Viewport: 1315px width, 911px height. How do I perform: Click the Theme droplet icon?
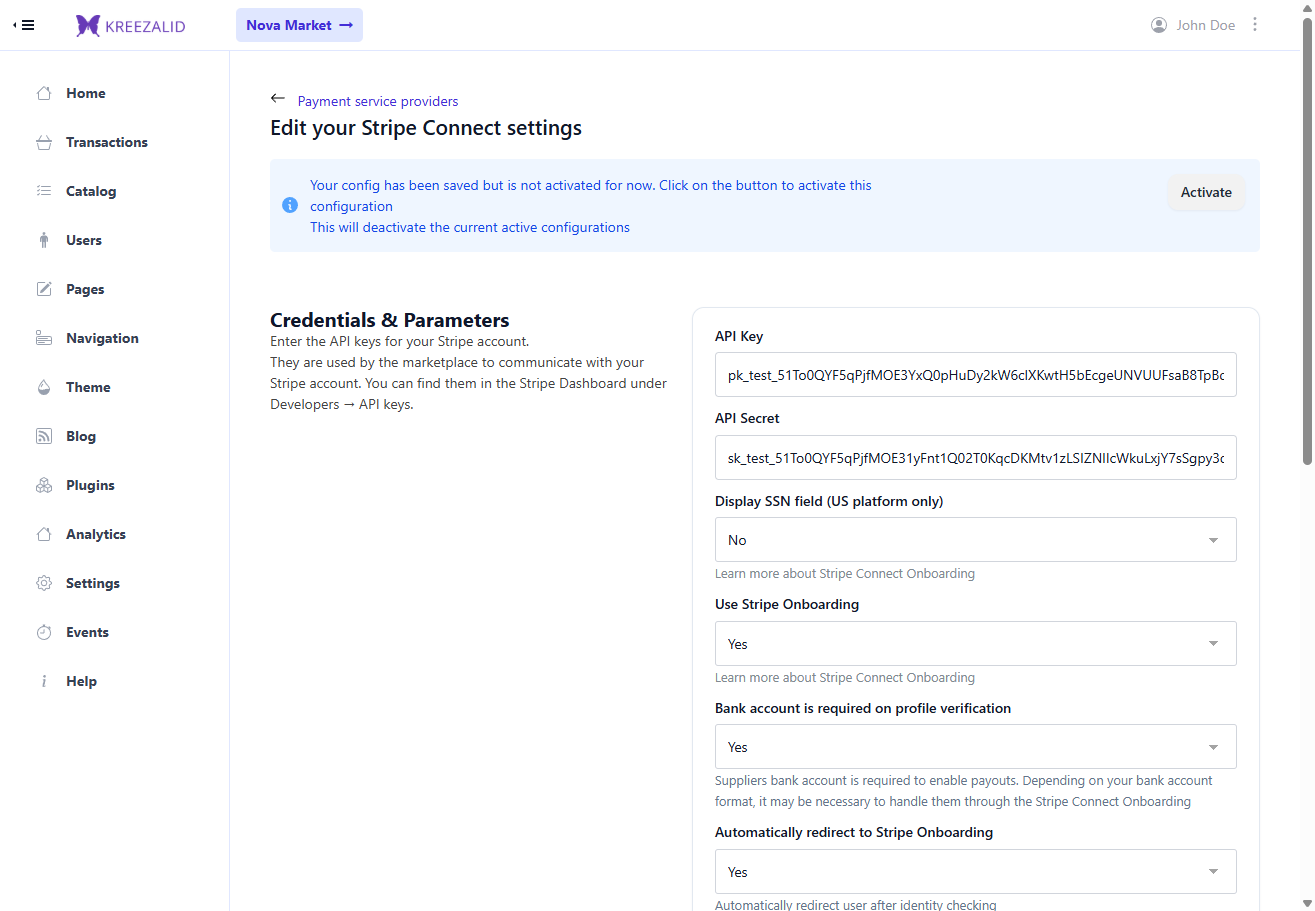[44, 387]
